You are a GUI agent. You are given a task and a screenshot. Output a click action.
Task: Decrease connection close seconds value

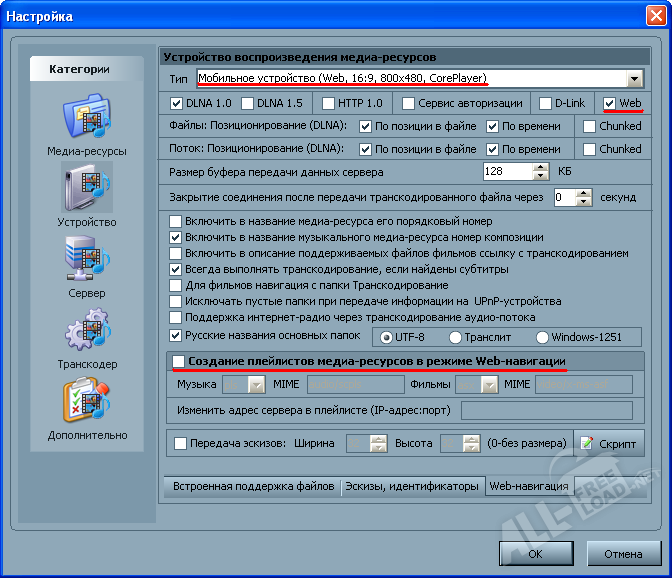pos(585,203)
